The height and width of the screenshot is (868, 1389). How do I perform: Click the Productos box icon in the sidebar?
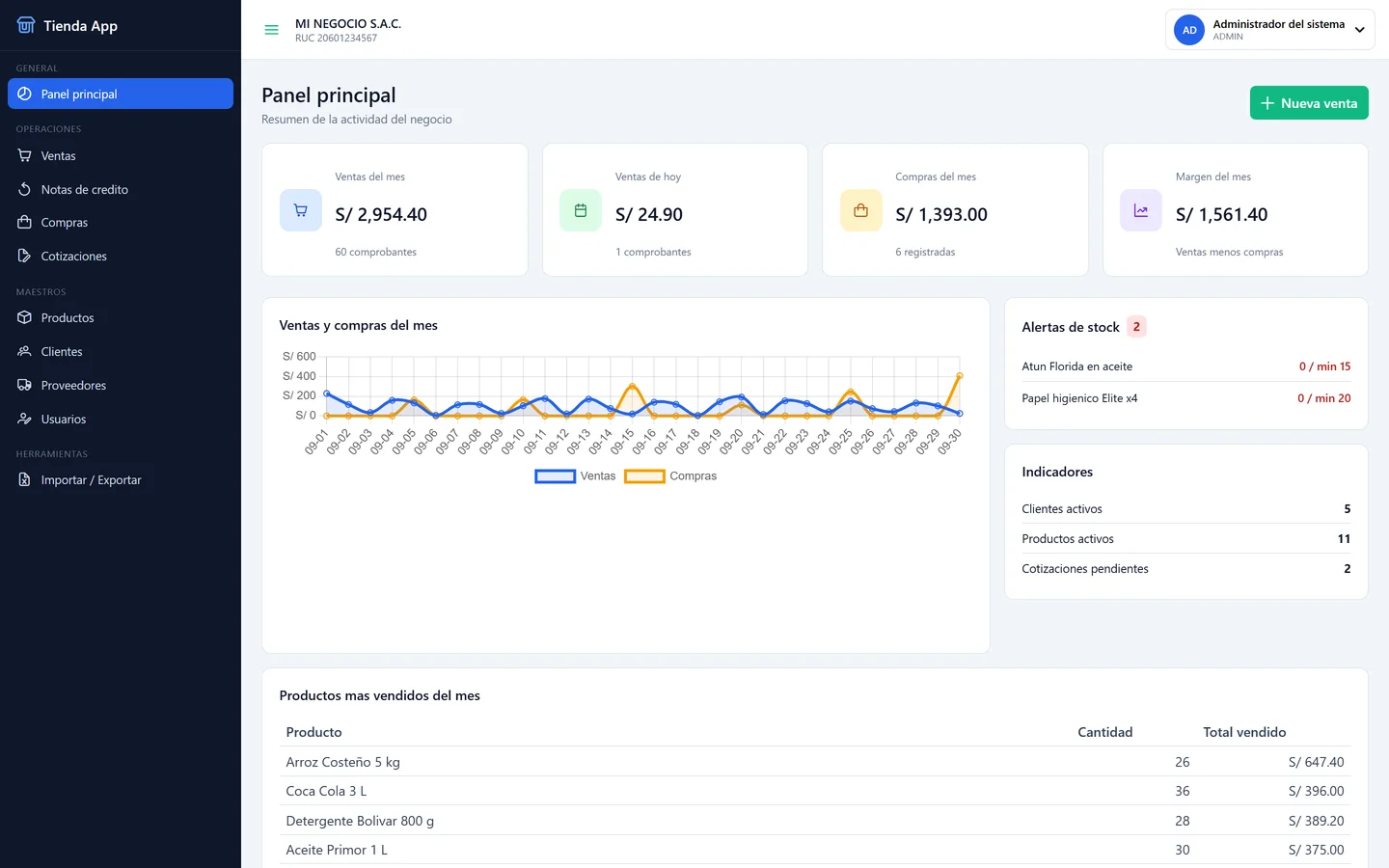click(25, 317)
